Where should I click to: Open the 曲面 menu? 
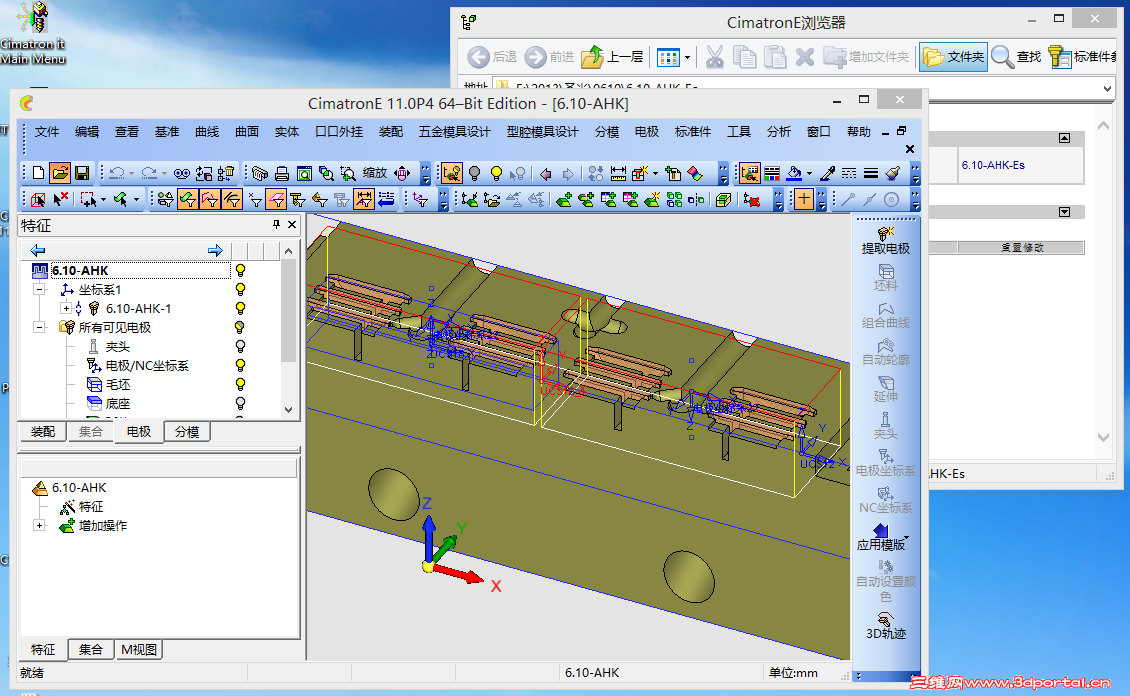[x=246, y=132]
